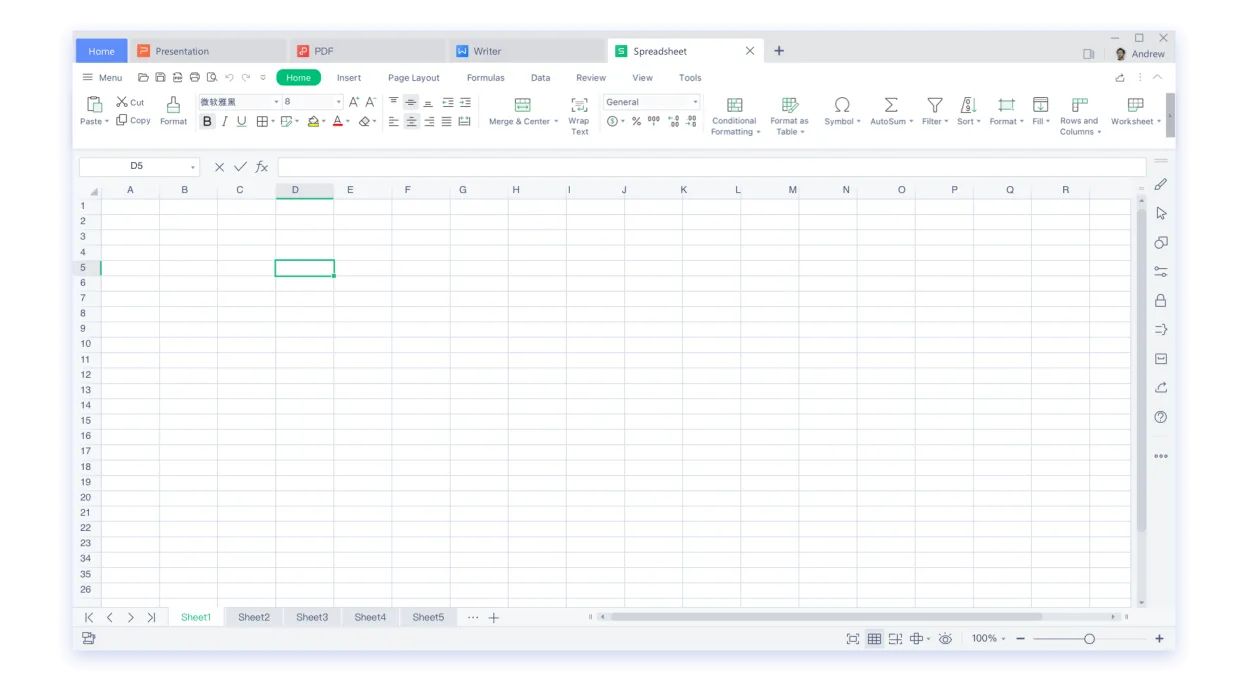Screen dimensions: 1248x691
Task: Cut the selection with the scissors icon
Action: coord(122,102)
